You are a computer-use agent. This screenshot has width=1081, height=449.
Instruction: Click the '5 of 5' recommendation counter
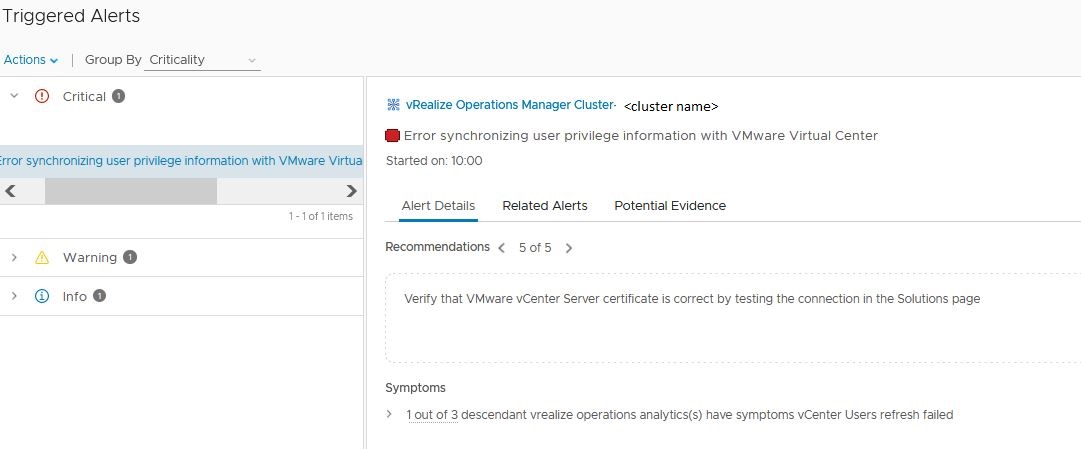coord(535,248)
